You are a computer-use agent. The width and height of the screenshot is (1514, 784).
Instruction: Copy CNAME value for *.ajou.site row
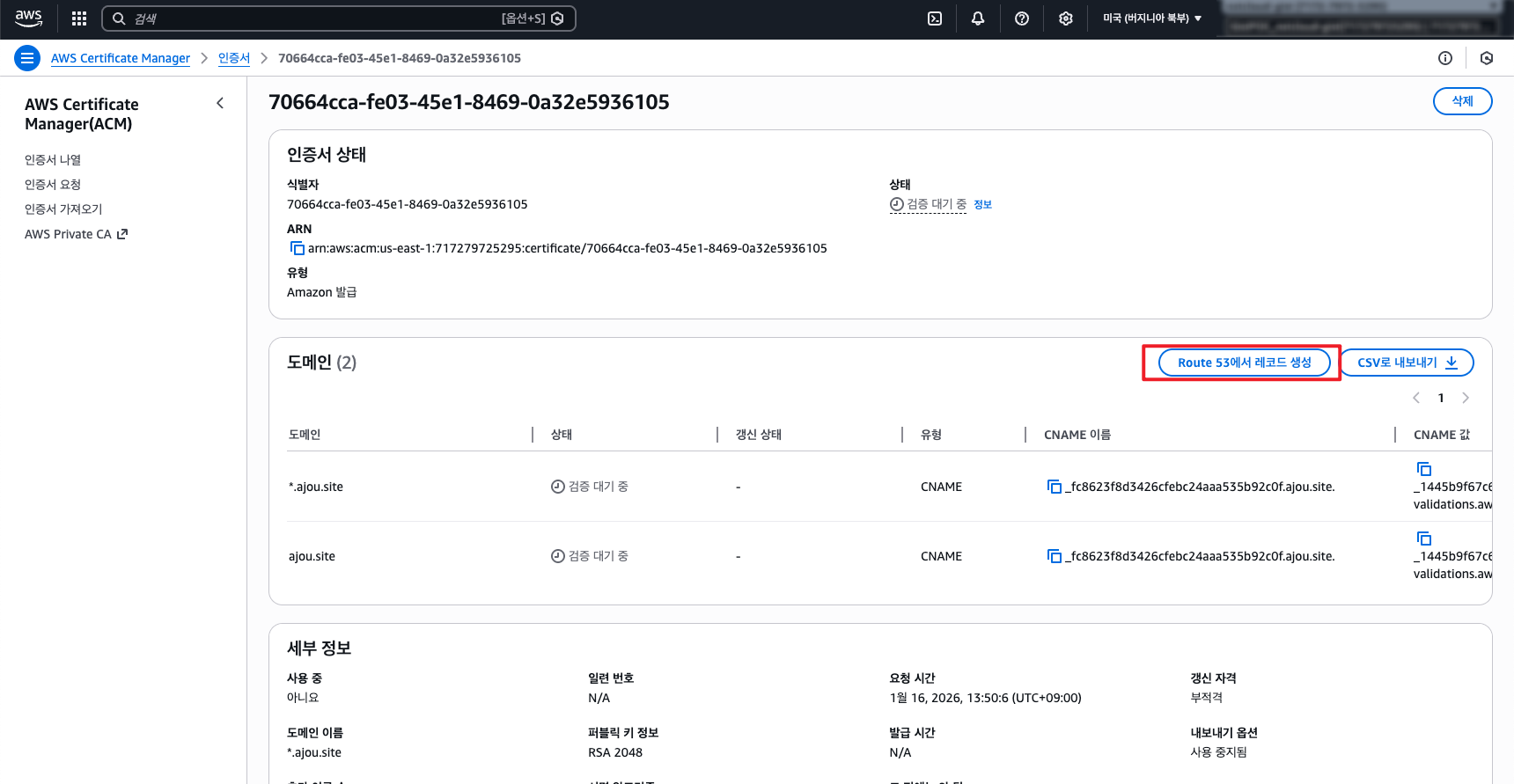pos(1424,469)
